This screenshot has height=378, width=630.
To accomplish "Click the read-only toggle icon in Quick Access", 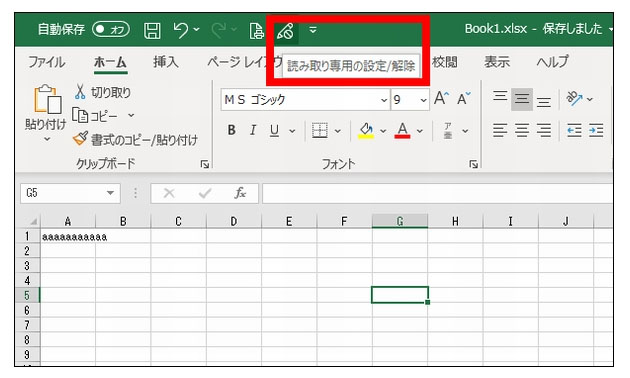I will point(285,31).
